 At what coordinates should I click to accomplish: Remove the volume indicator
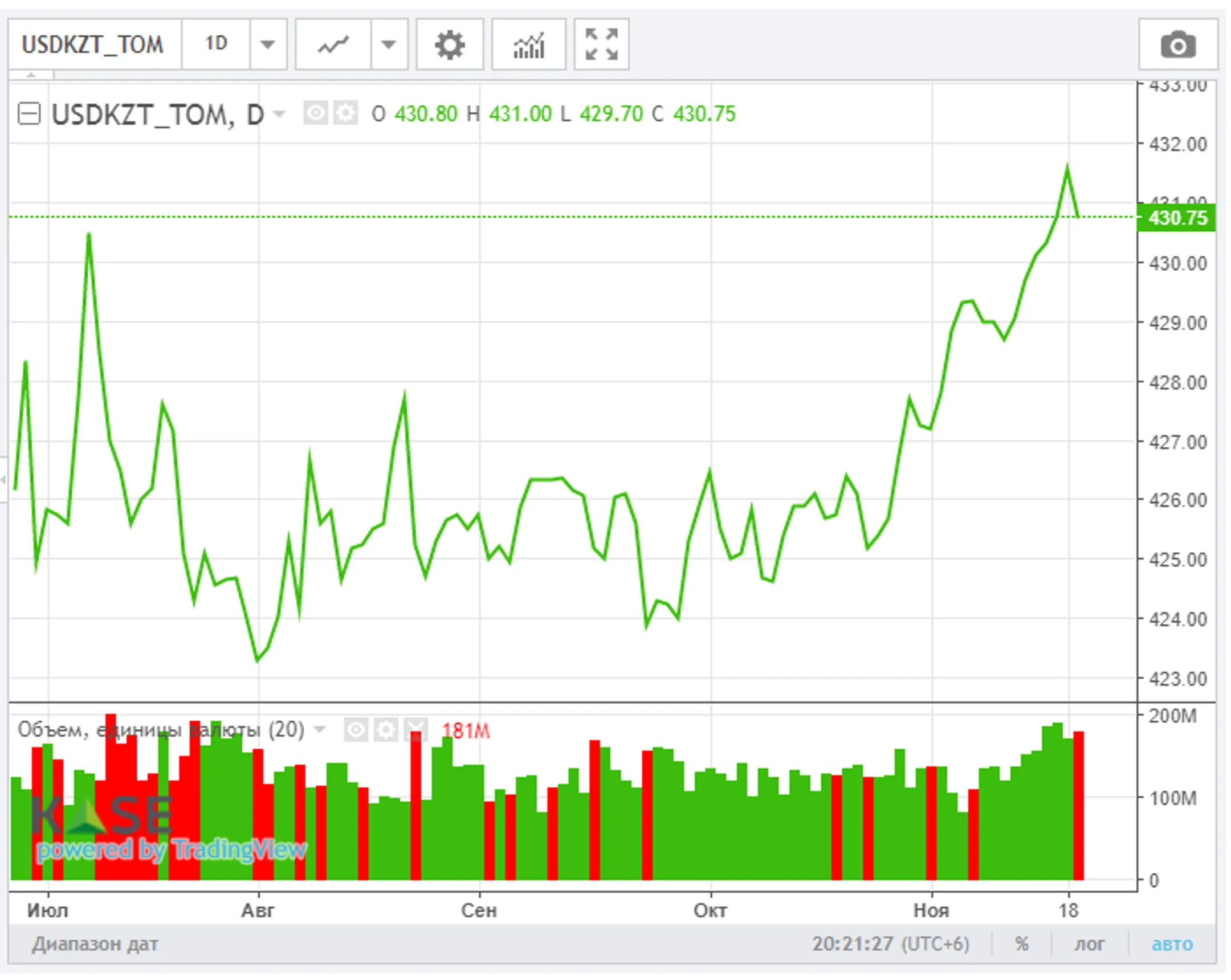415,729
